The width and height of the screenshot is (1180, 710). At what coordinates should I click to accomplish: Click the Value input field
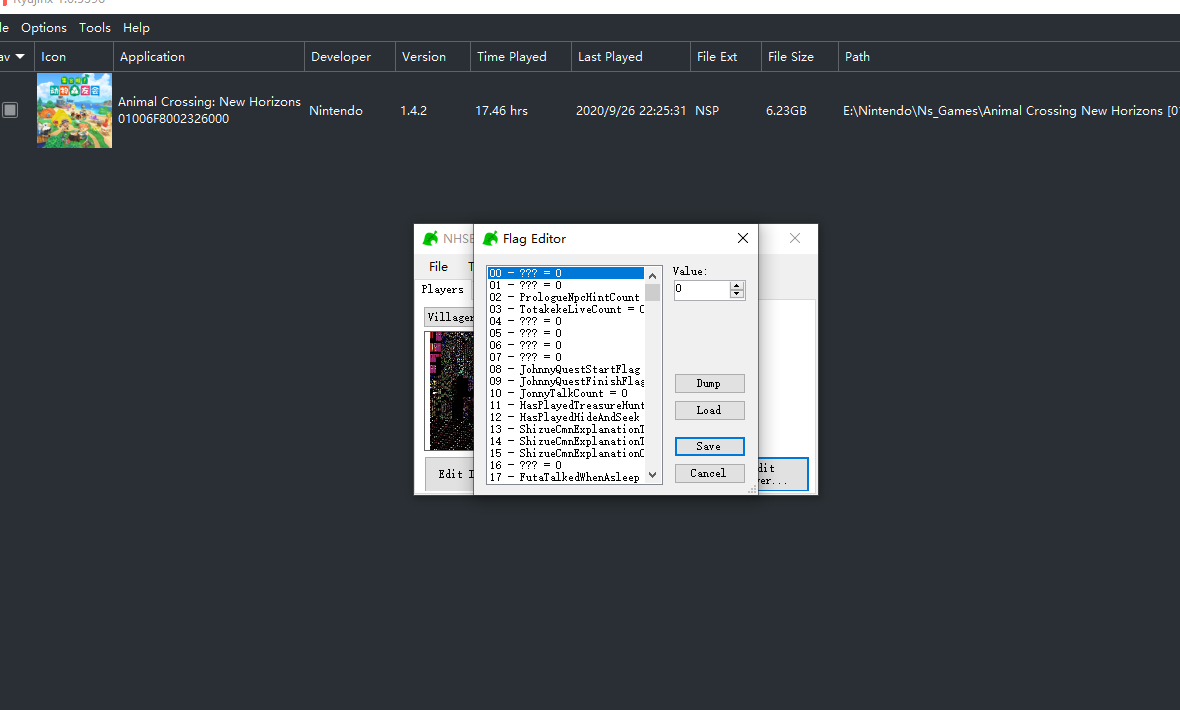(701, 290)
